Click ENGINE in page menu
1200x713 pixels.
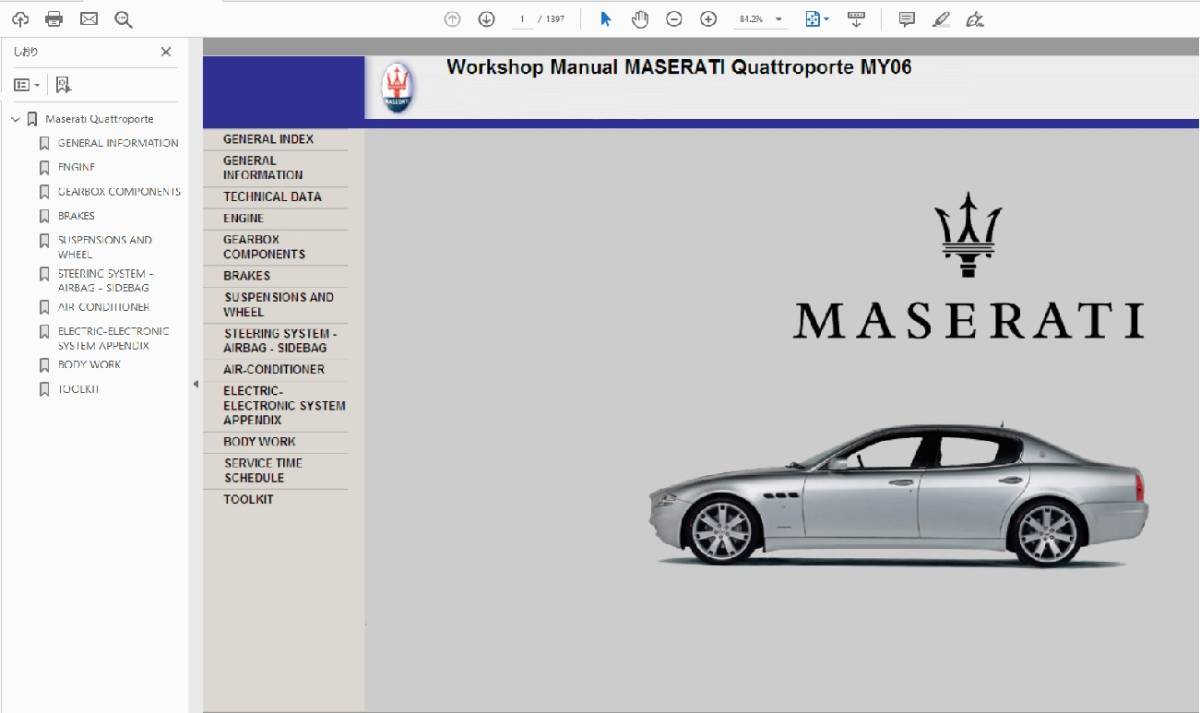(243, 218)
